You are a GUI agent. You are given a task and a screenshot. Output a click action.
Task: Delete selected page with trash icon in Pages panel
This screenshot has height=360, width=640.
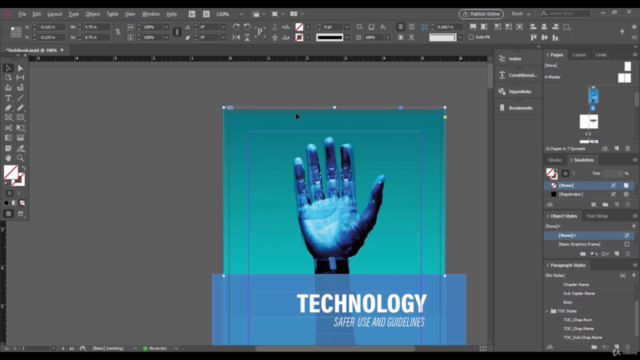click(x=628, y=149)
